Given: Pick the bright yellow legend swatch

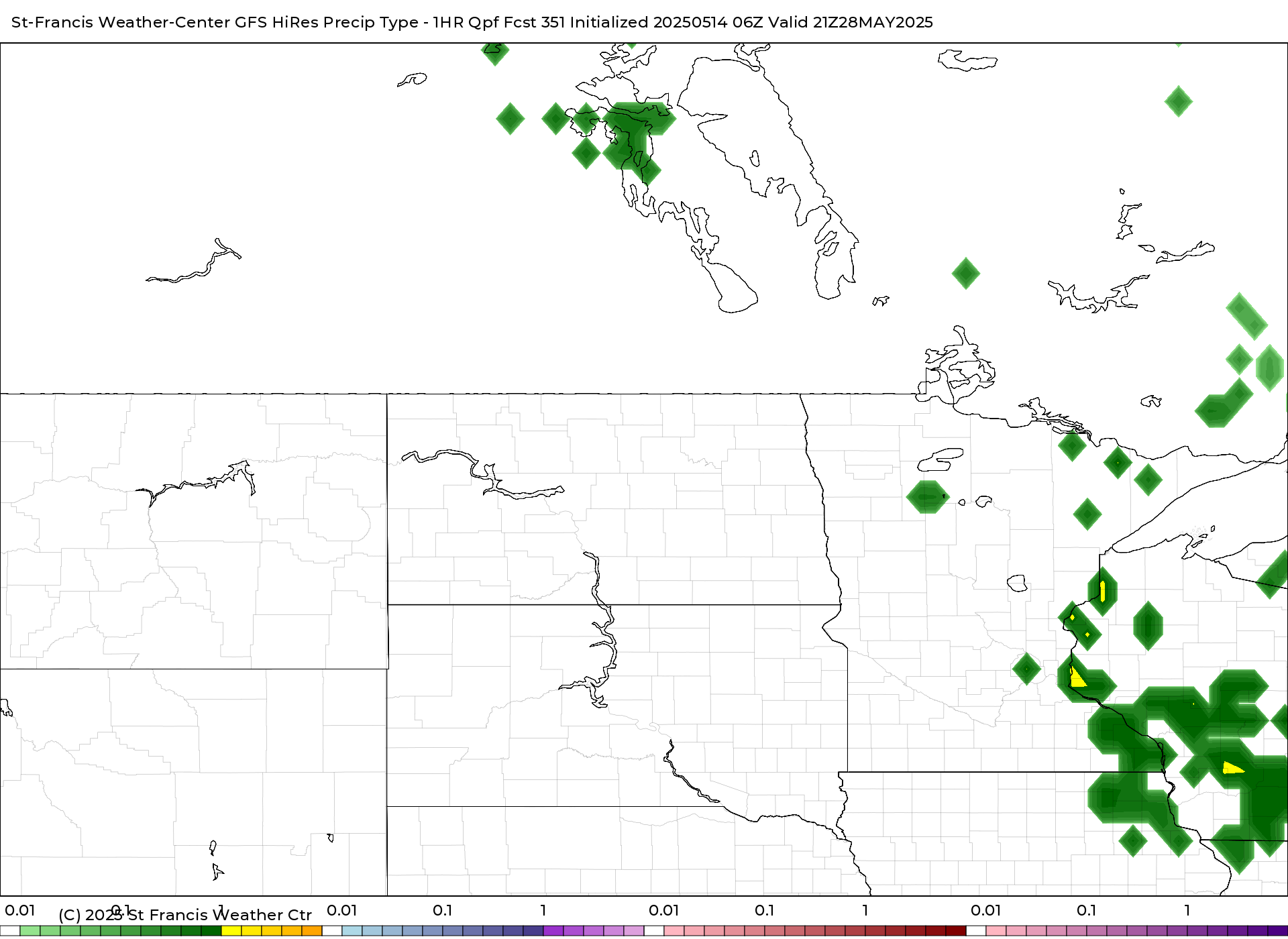Looking at the screenshot, I should pyautogui.click(x=231, y=931).
